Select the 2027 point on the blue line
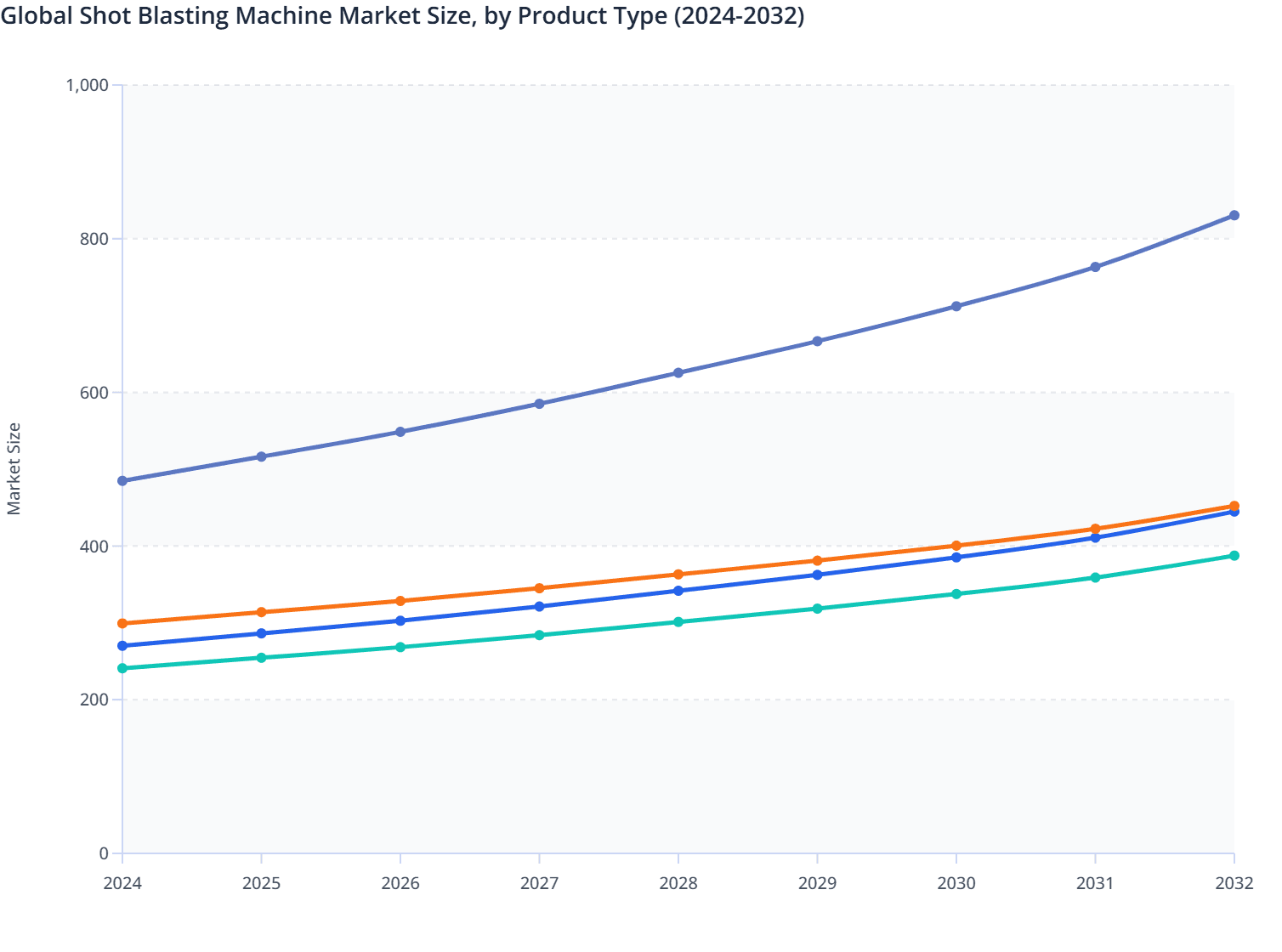The height and width of the screenshot is (952, 1282). click(539, 605)
